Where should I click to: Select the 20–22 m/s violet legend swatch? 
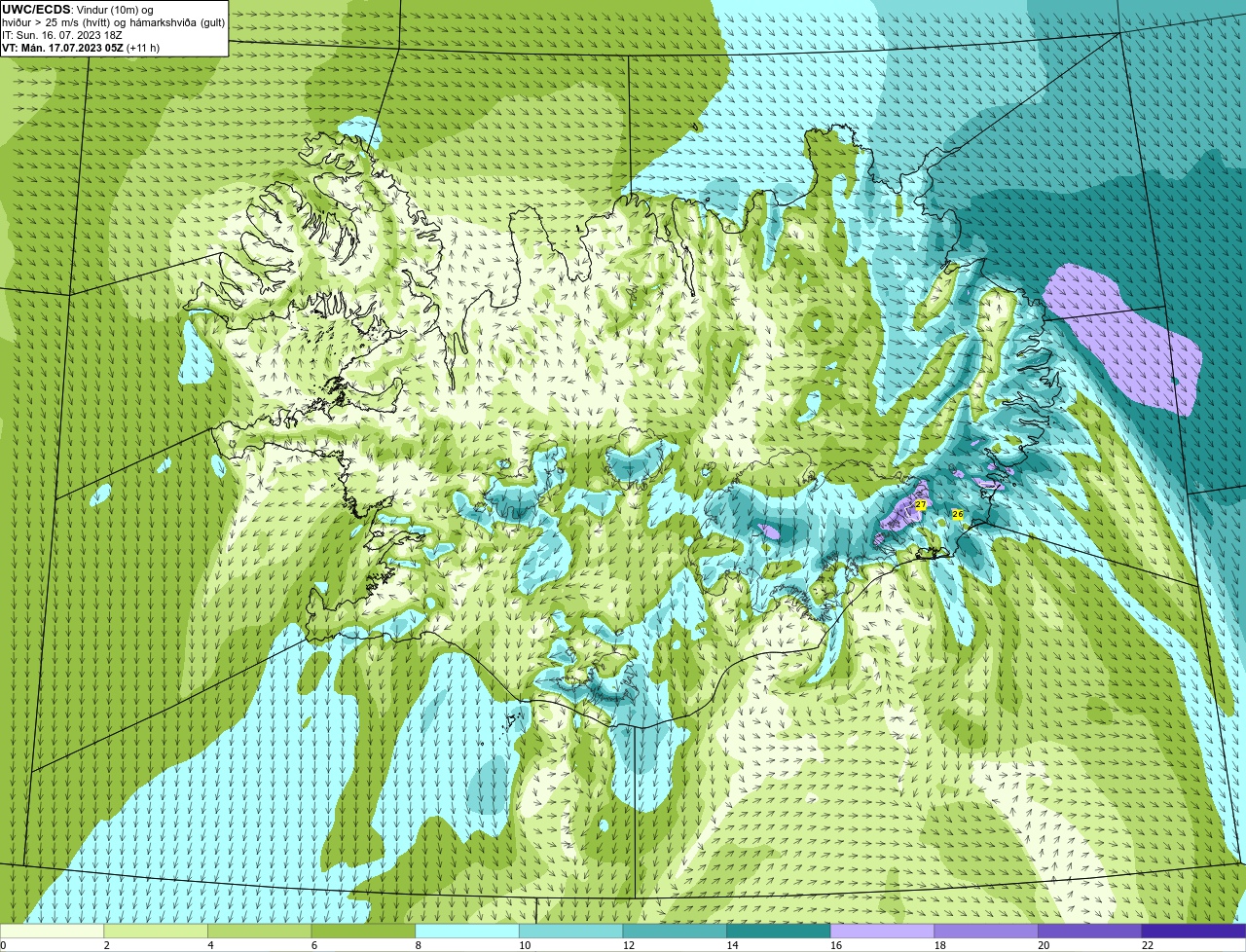coord(1090,931)
